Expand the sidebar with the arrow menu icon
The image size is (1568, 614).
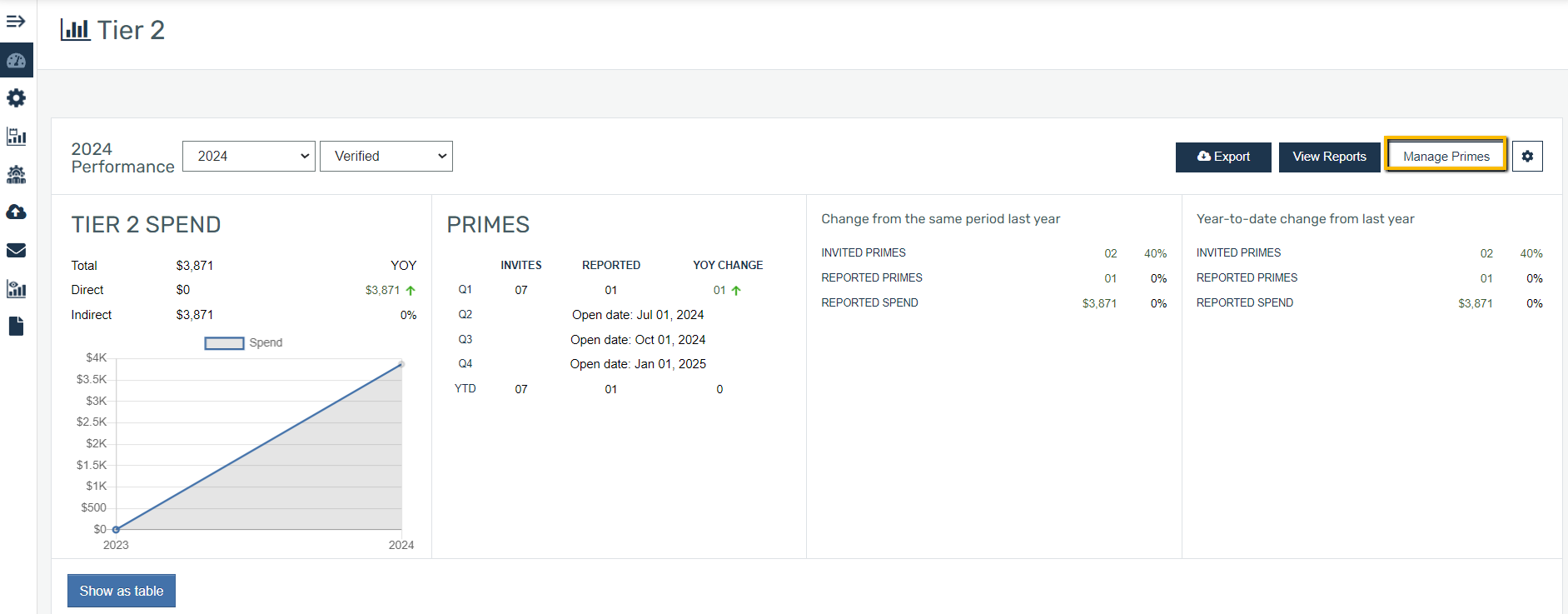16,21
